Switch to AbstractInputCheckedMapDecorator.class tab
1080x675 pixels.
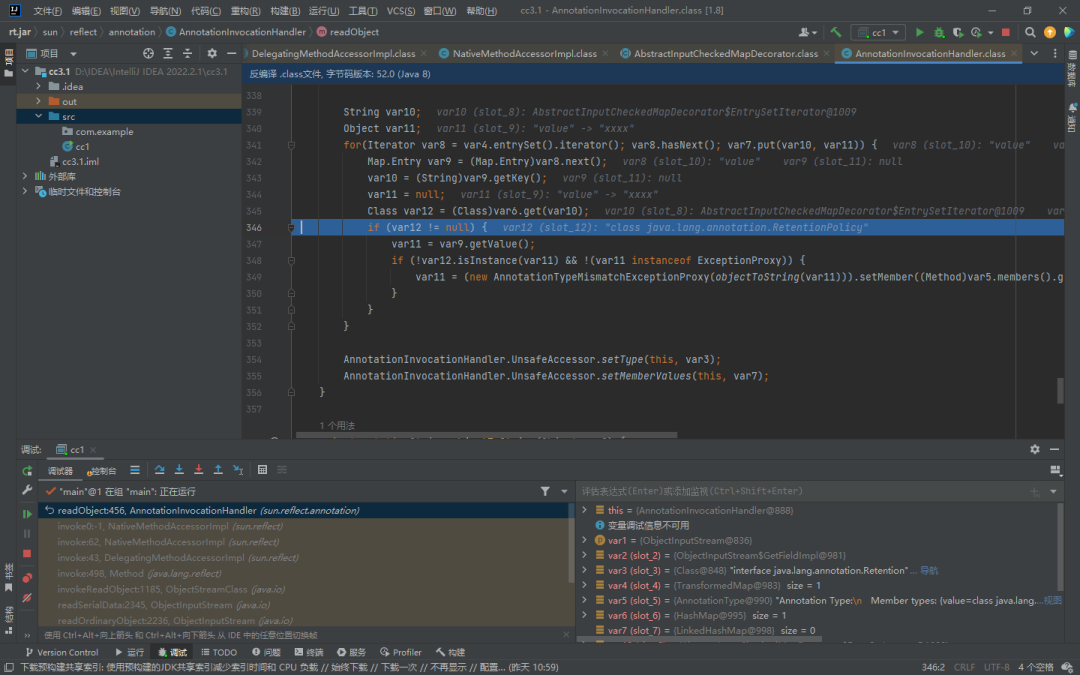pyautogui.click(x=725, y=53)
